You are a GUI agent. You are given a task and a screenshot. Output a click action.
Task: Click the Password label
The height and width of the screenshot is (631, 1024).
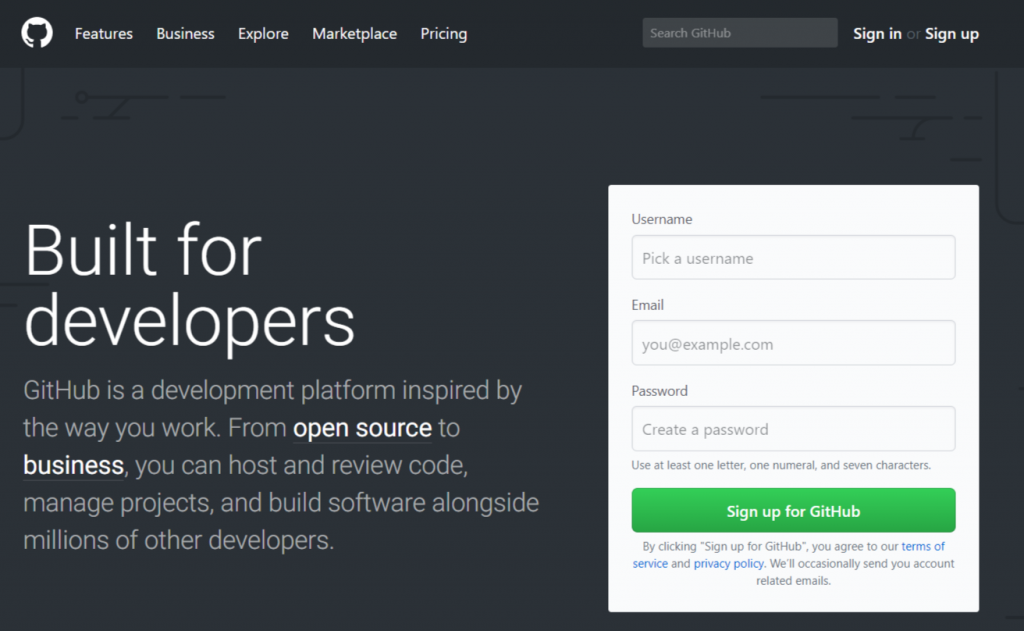[x=659, y=391]
